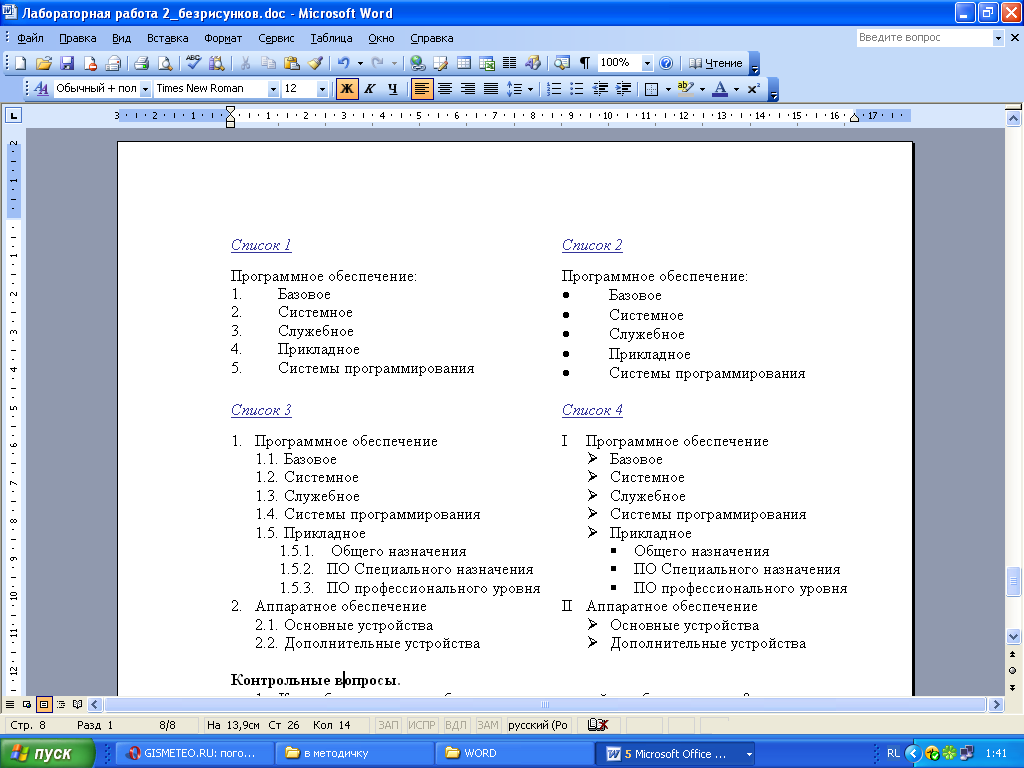Click the Print icon in the toolbar
Screen dimensions: 1024x768
coord(141,63)
